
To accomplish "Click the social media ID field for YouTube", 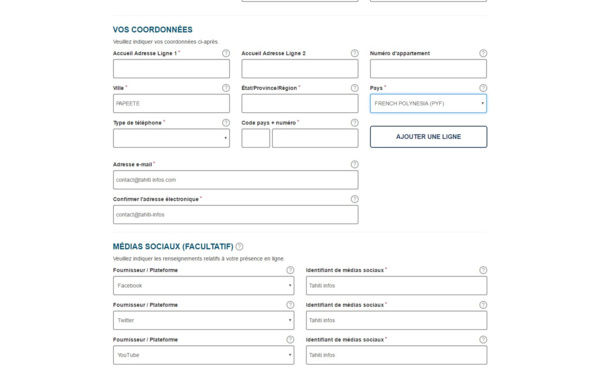I will 396,355.
